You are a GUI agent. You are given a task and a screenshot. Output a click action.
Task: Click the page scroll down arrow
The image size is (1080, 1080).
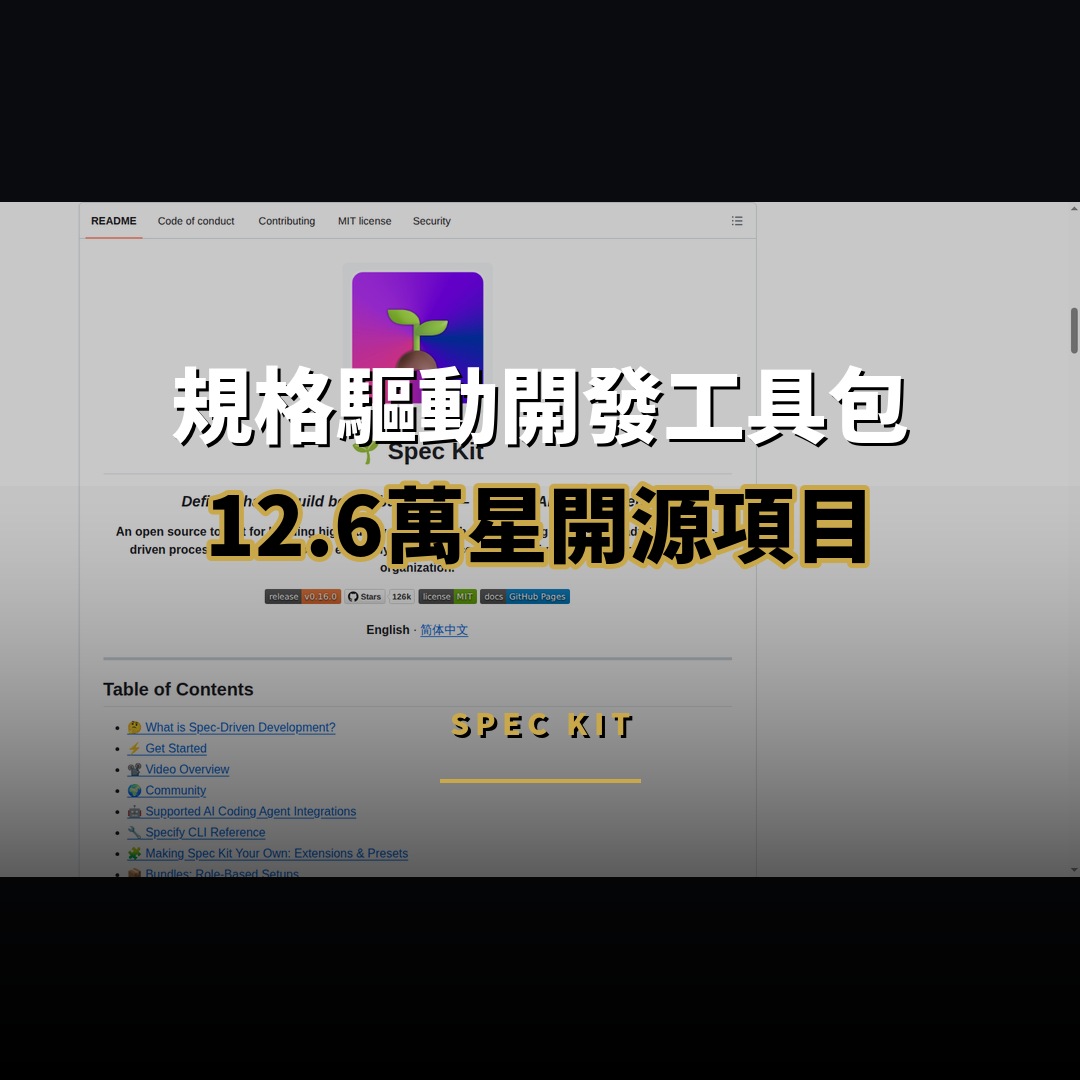(1074, 870)
